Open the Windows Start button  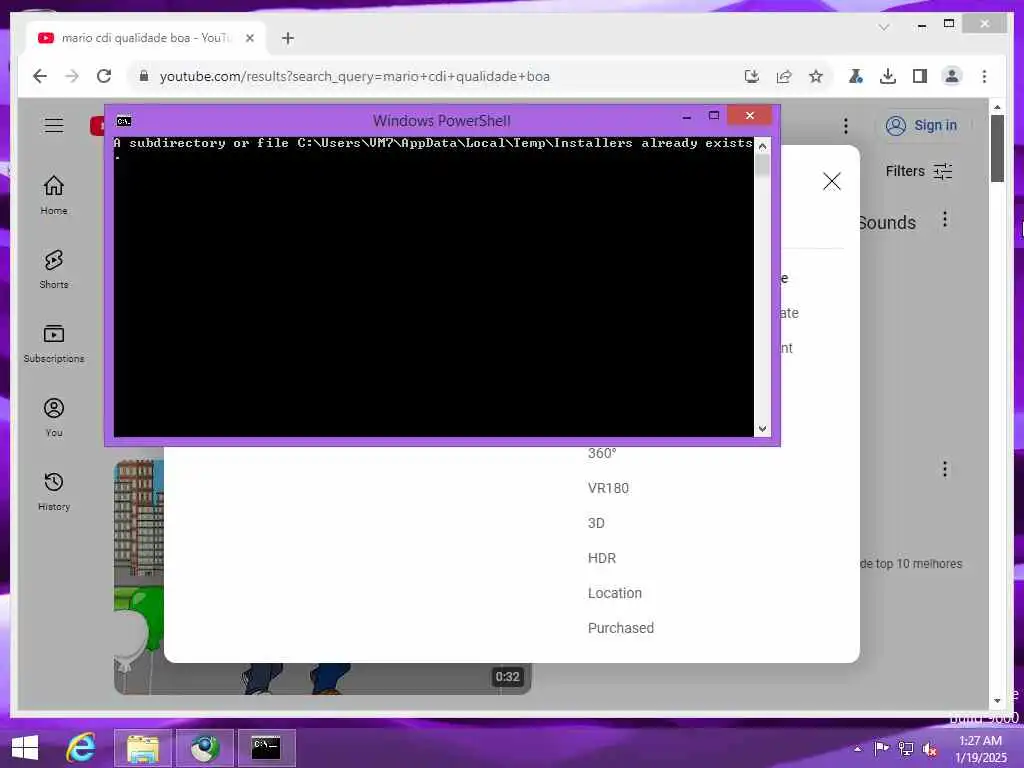click(25, 748)
